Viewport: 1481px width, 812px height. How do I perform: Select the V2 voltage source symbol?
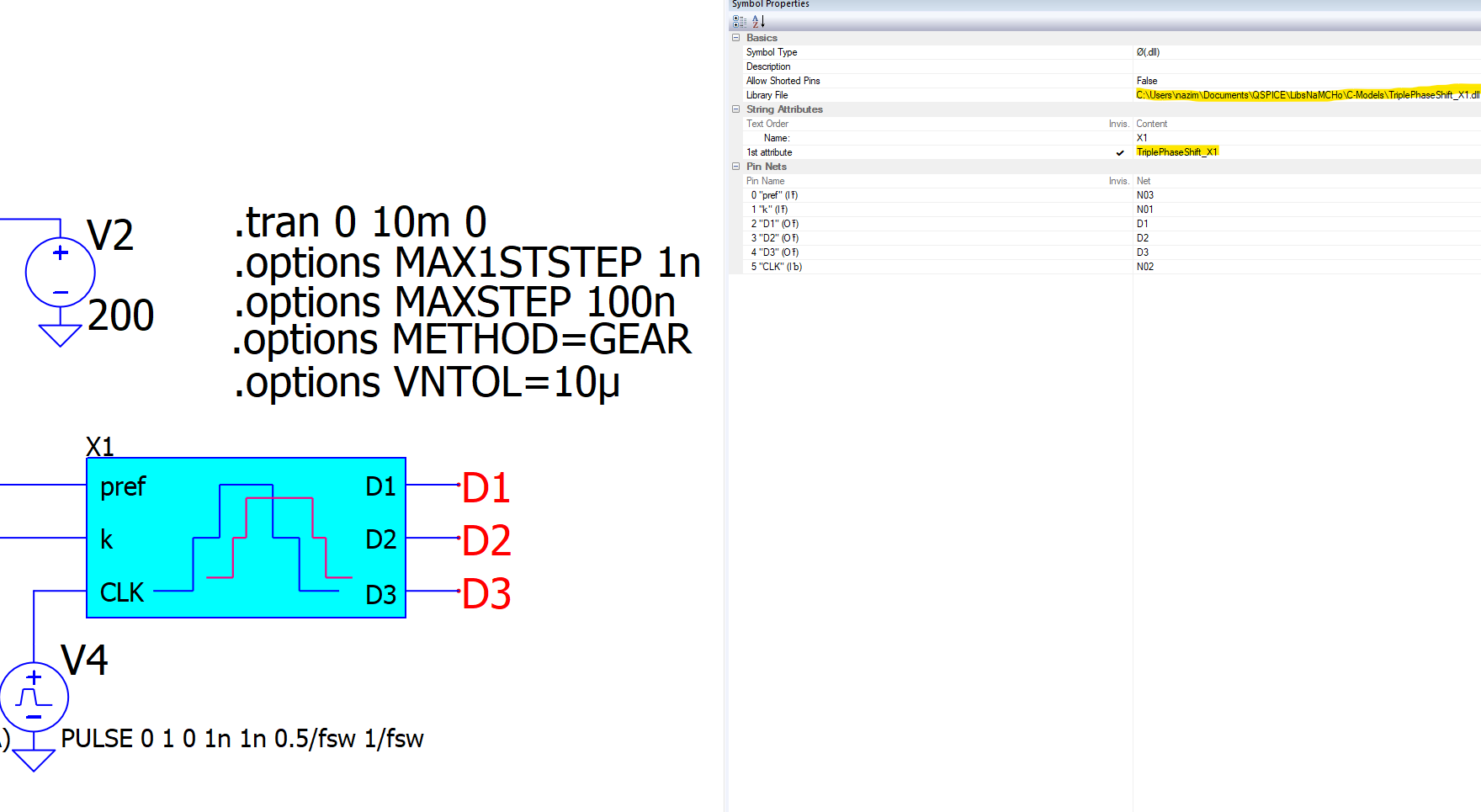(x=61, y=273)
